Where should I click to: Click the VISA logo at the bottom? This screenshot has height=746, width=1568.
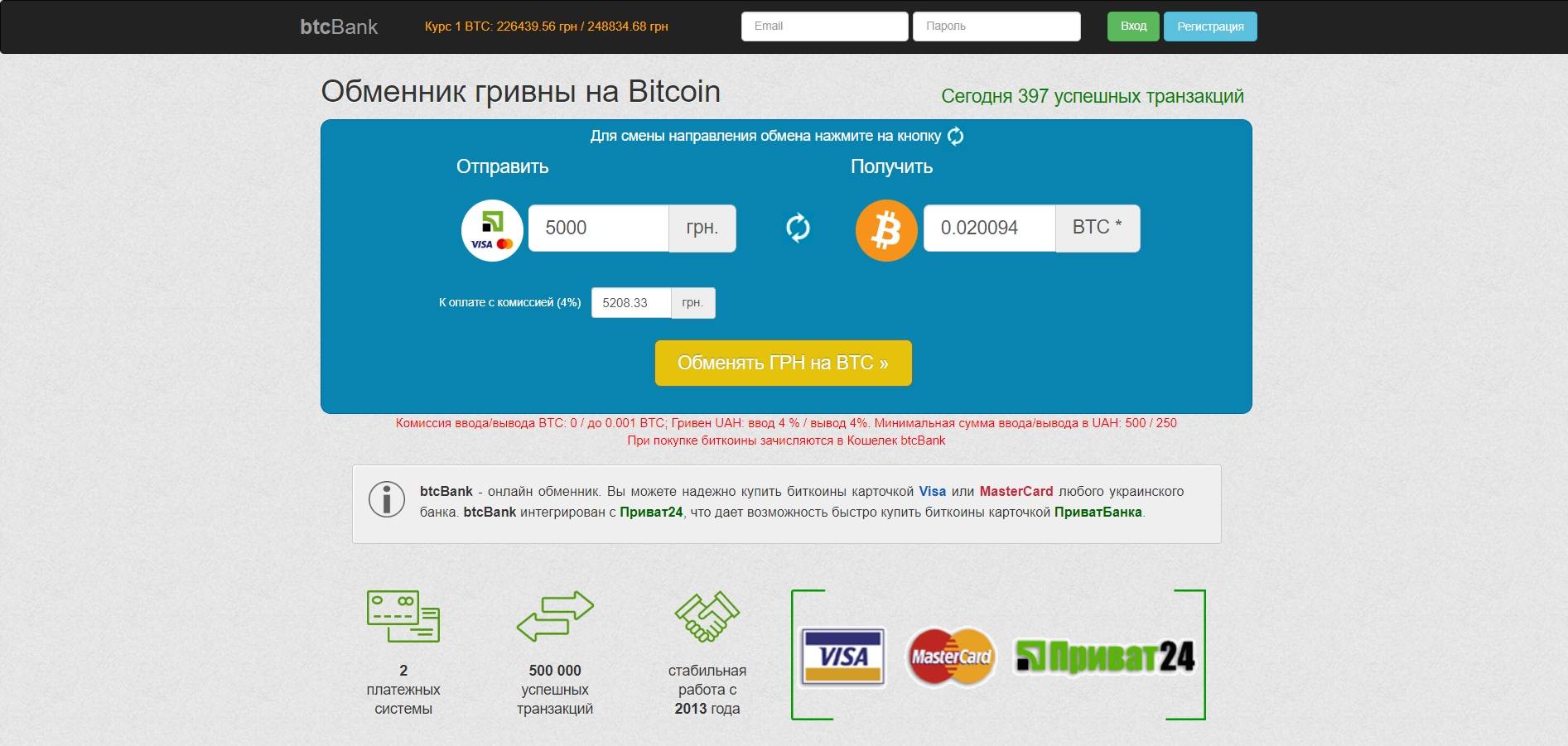(x=843, y=657)
